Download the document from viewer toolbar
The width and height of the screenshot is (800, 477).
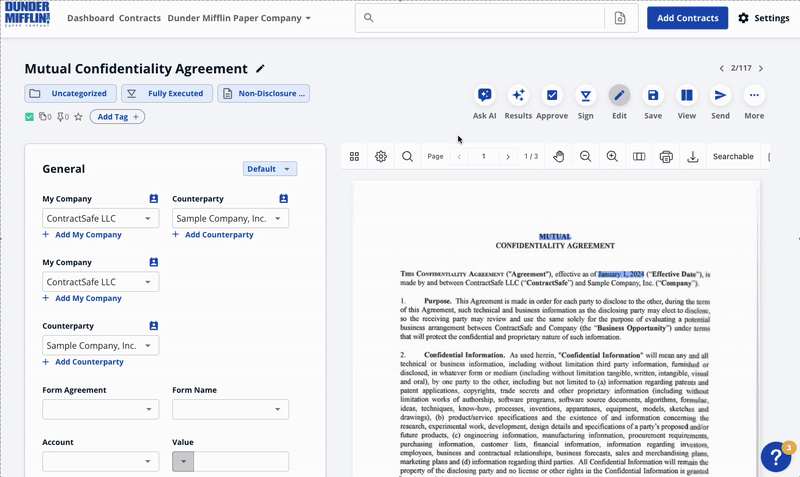click(692, 157)
